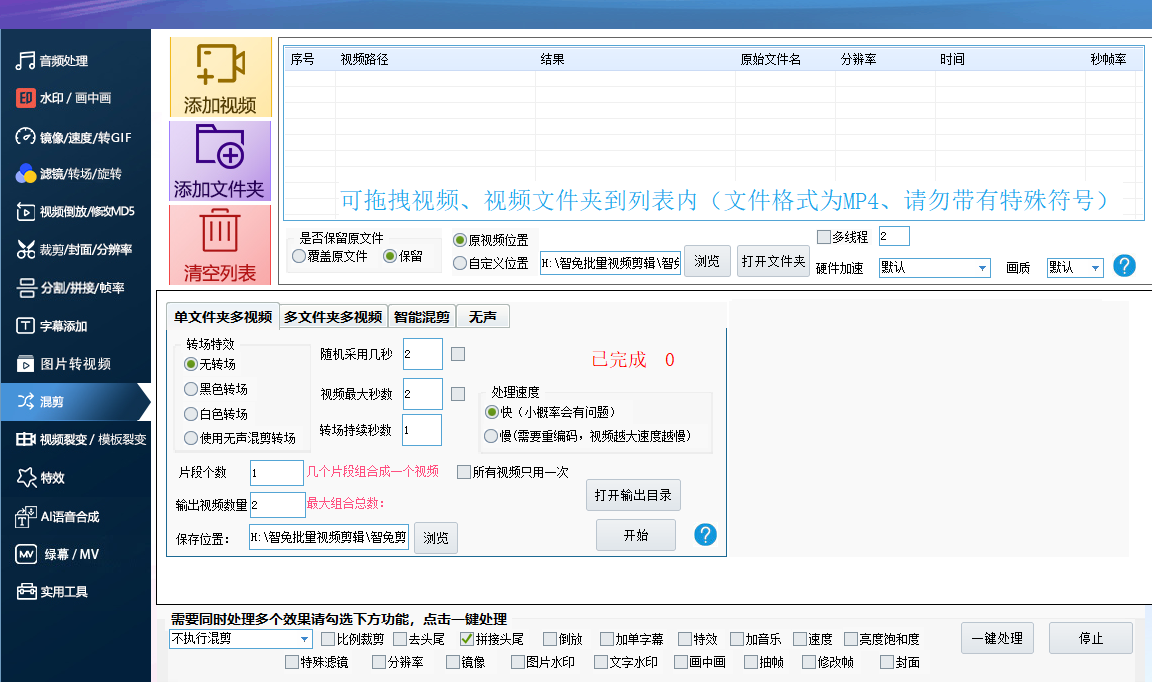Switch to Smart Mix (智能混剪) tab
The width and height of the screenshot is (1152, 682).
click(x=421, y=317)
